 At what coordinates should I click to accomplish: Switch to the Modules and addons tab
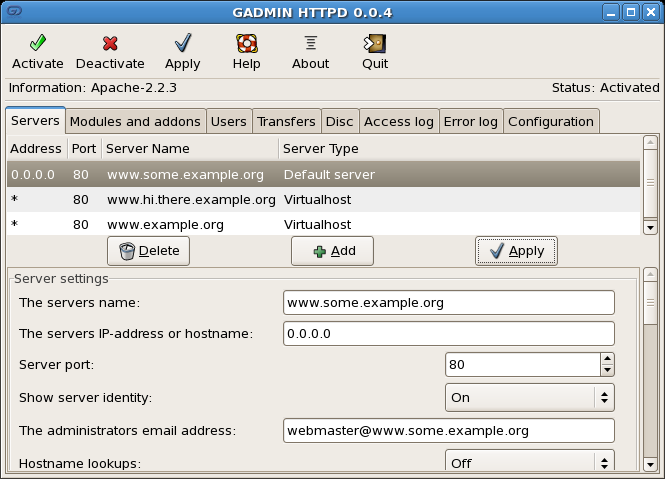click(135, 122)
